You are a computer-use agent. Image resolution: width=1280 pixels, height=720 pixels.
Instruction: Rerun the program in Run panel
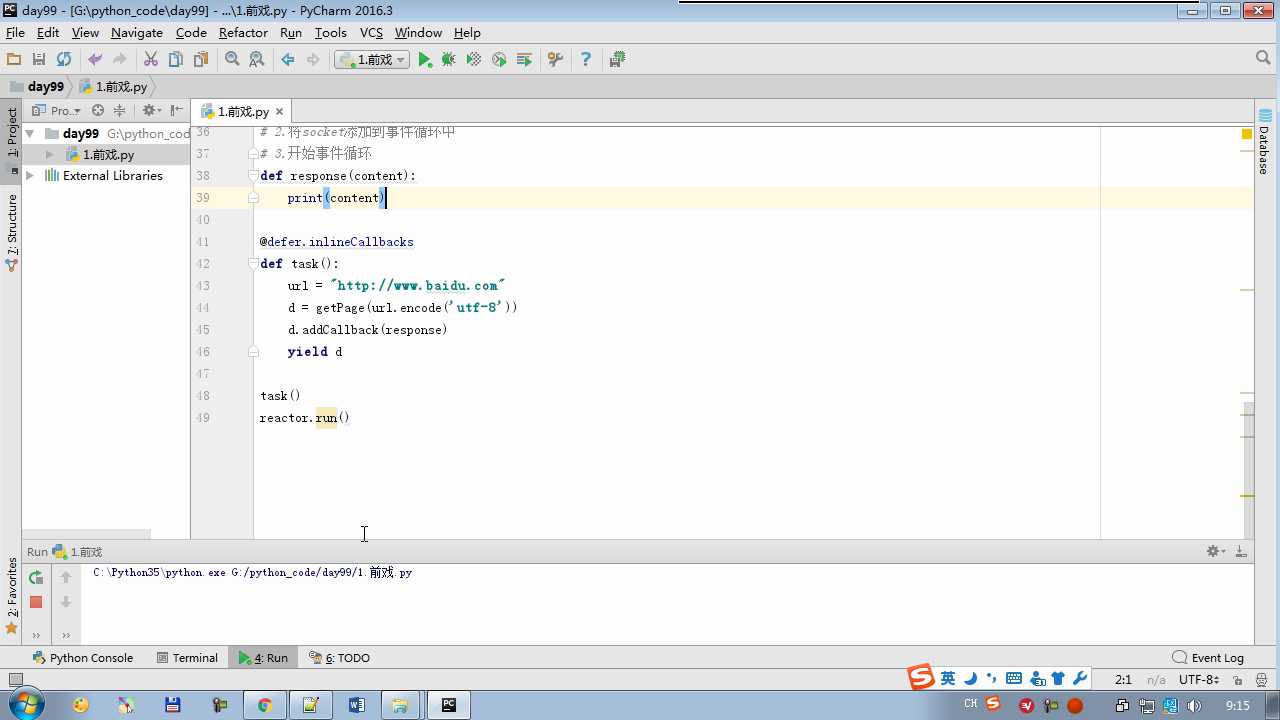pos(36,577)
